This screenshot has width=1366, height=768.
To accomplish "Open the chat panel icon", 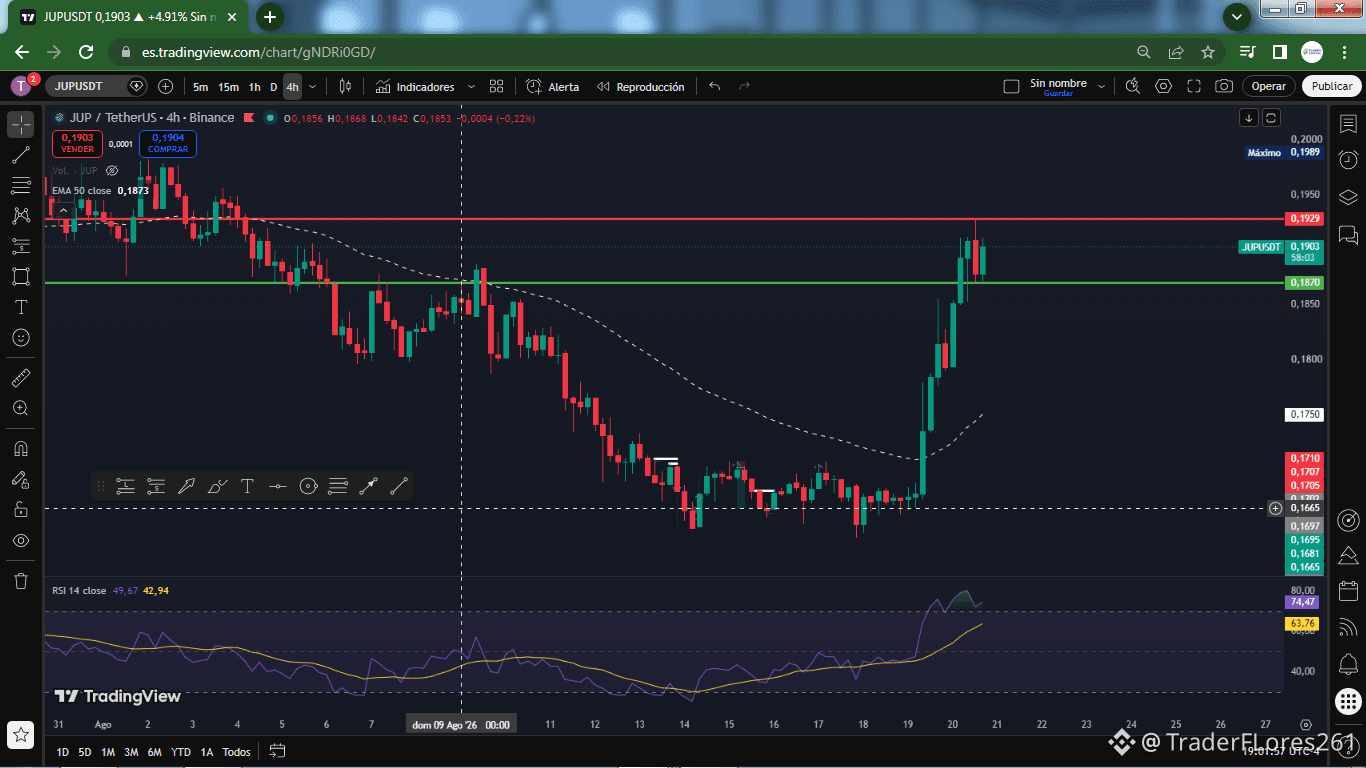I will 1348,235.
